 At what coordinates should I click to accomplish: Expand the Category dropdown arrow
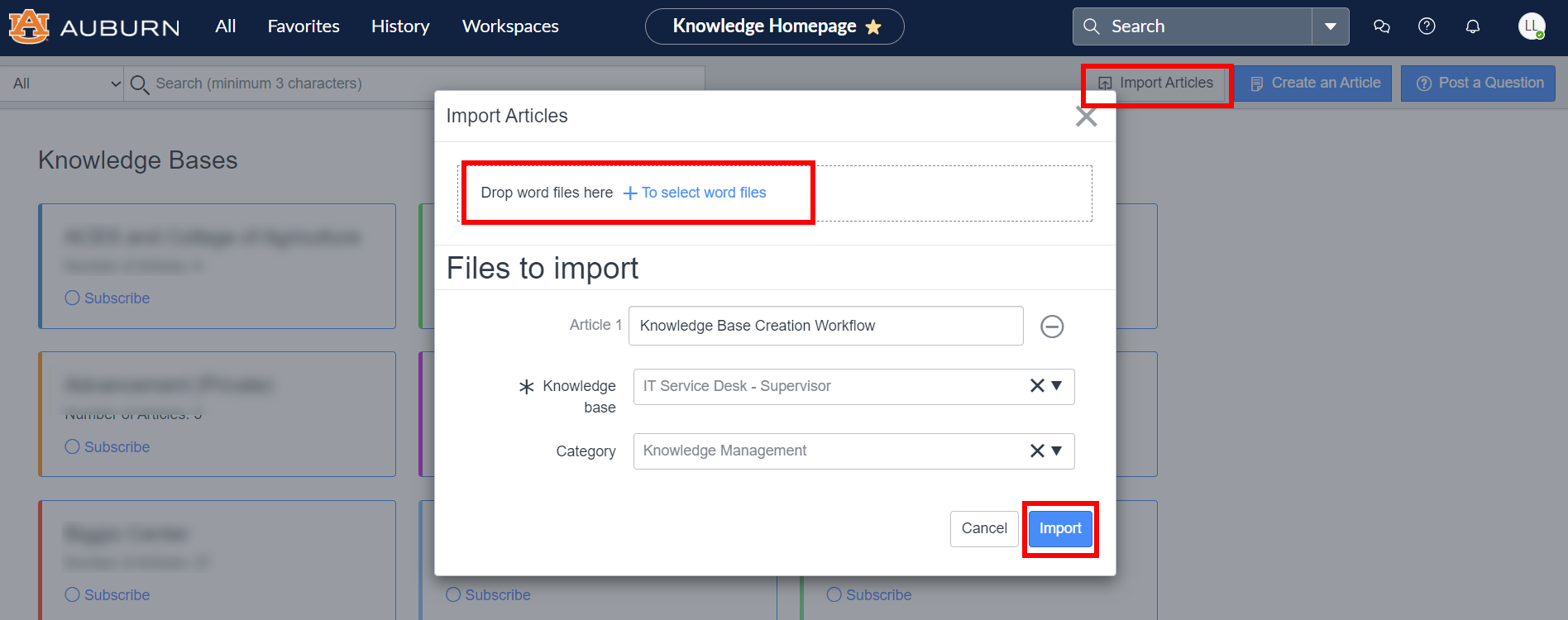1057,451
